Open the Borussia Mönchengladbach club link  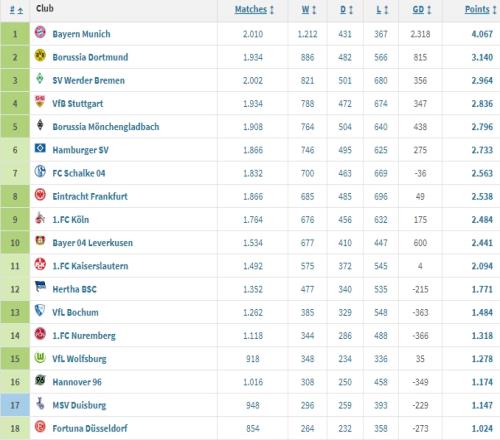click(x=106, y=127)
